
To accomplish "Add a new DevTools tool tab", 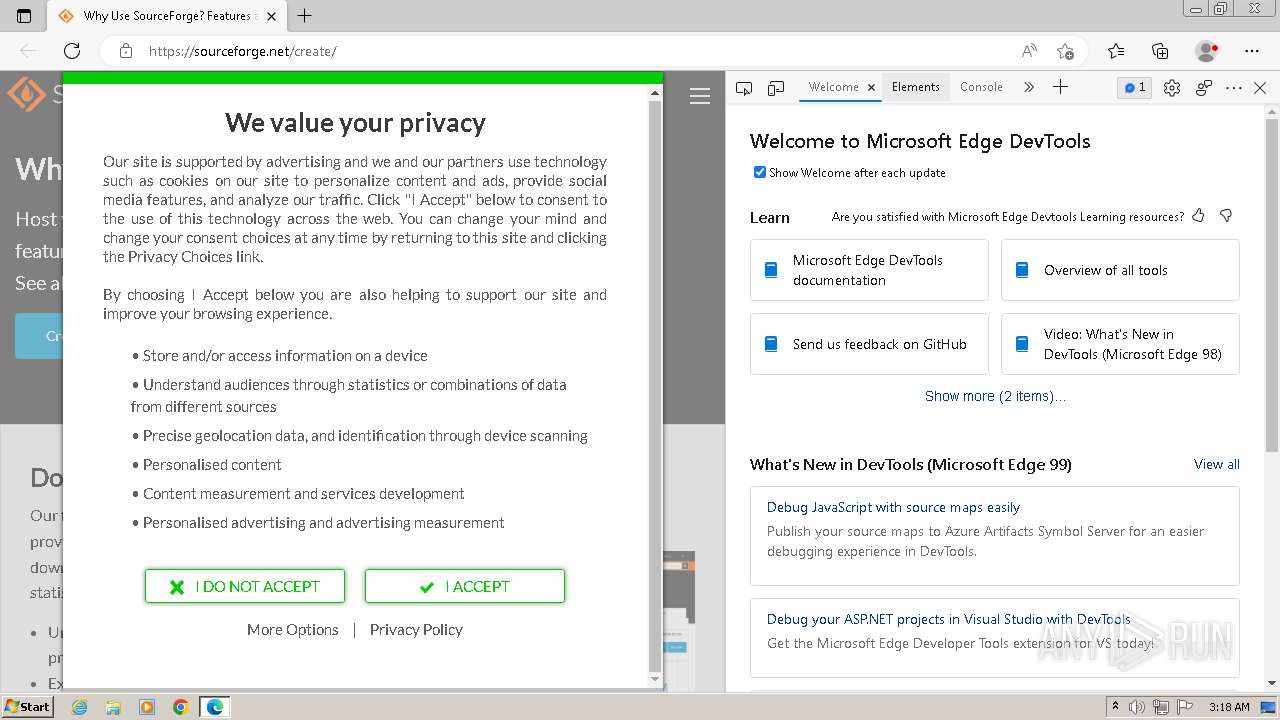I will click(1060, 87).
